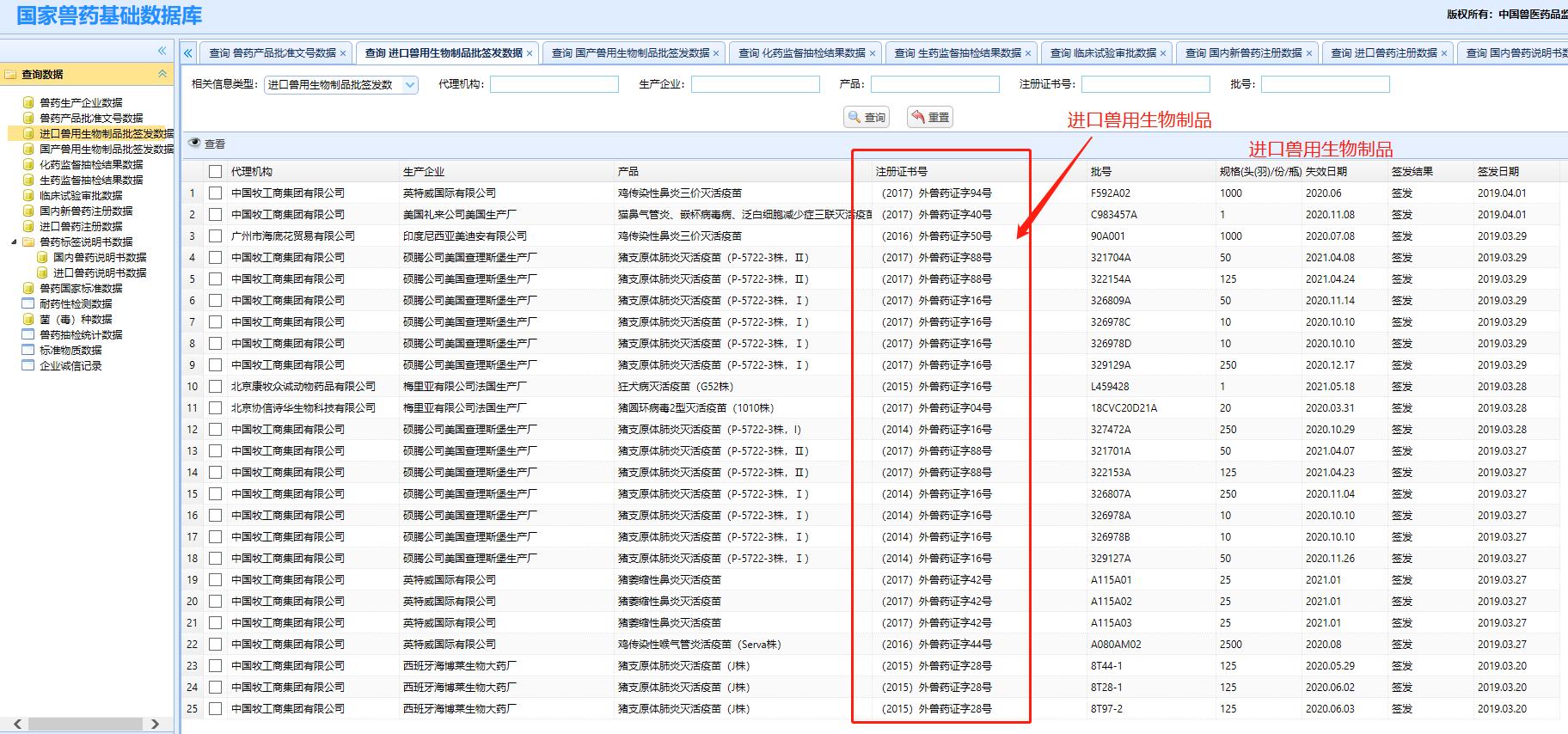Click the eye icon for 查看
This screenshot has height=734, width=1568.
(194, 144)
